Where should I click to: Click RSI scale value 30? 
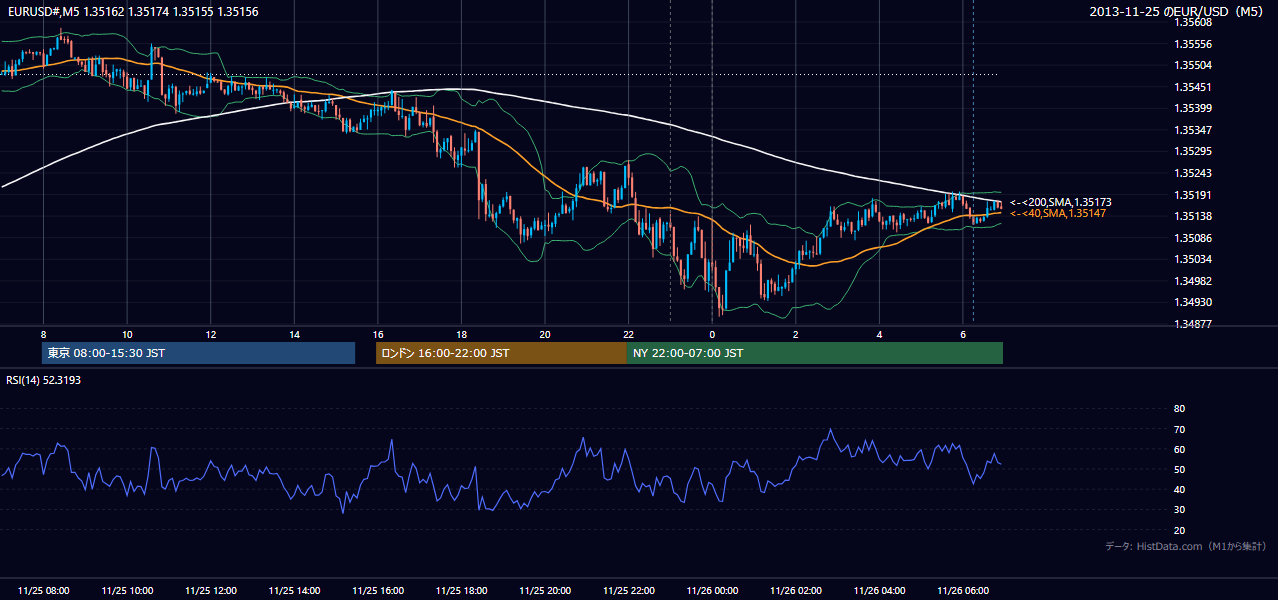coord(1179,510)
